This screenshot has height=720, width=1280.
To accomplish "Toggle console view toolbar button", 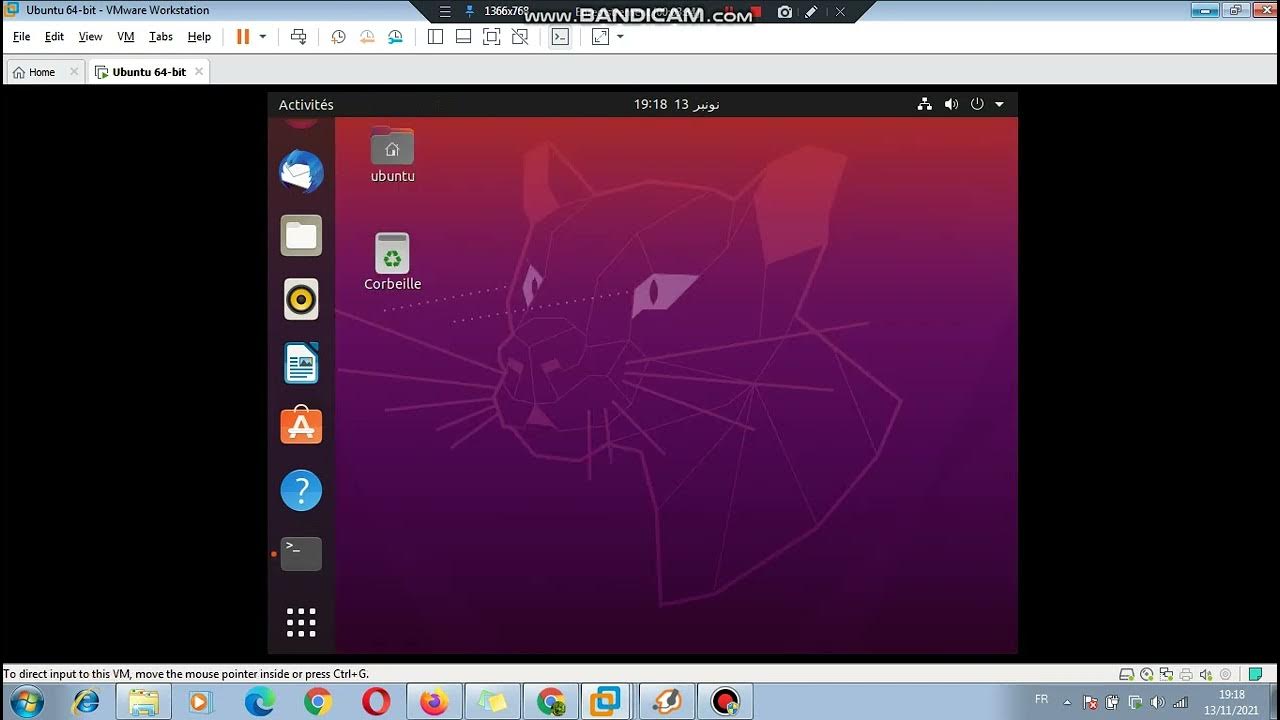I will tap(560, 37).
